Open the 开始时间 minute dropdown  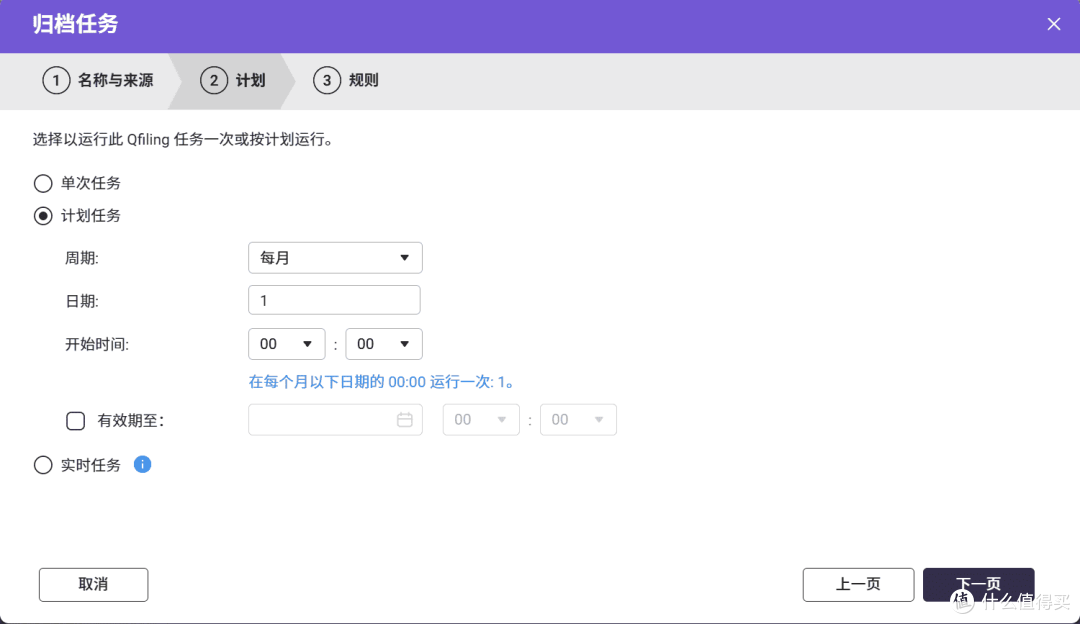click(384, 344)
